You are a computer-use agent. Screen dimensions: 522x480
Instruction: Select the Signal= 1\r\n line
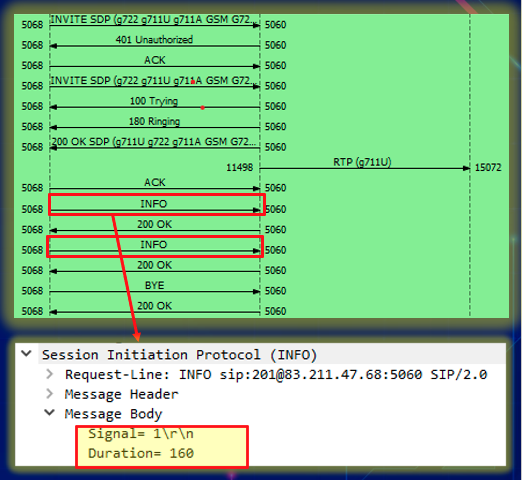point(141,434)
